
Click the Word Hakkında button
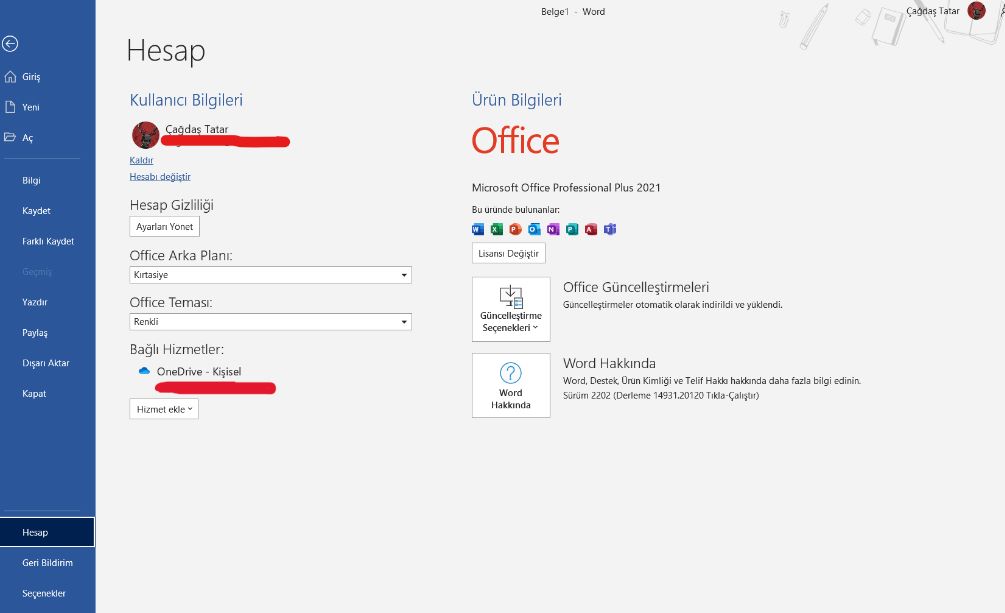tap(511, 385)
